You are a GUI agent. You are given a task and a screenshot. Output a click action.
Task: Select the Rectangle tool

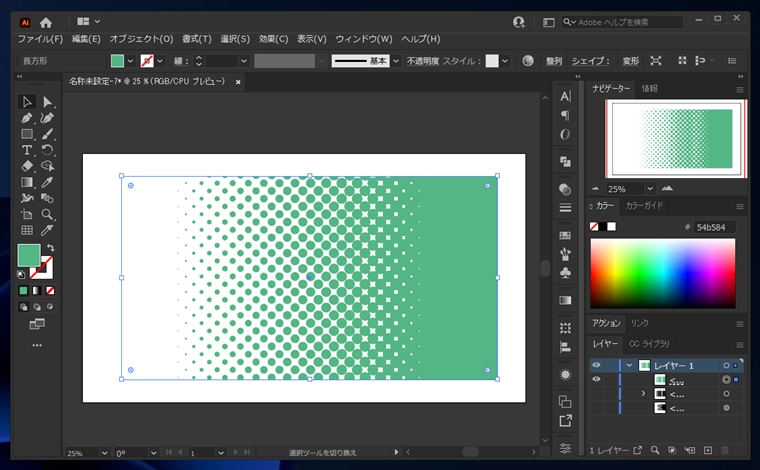point(27,134)
